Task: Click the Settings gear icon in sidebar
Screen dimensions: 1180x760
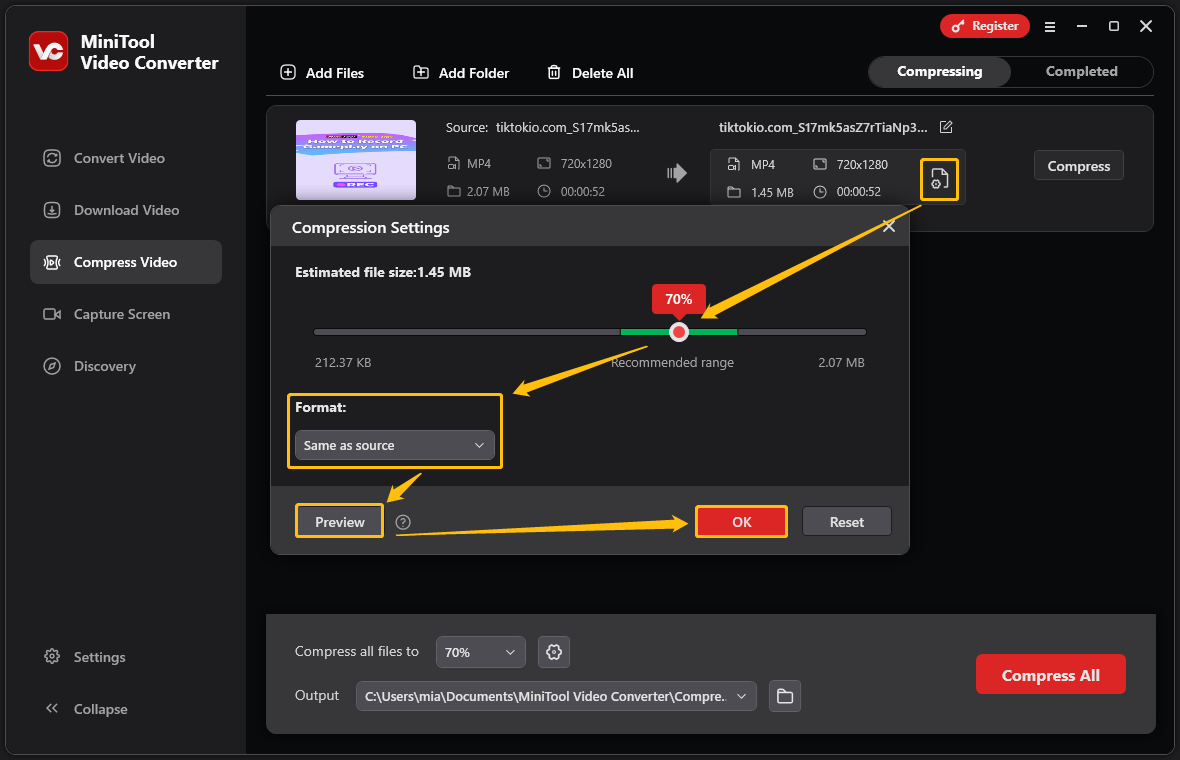Action: click(52, 656)
